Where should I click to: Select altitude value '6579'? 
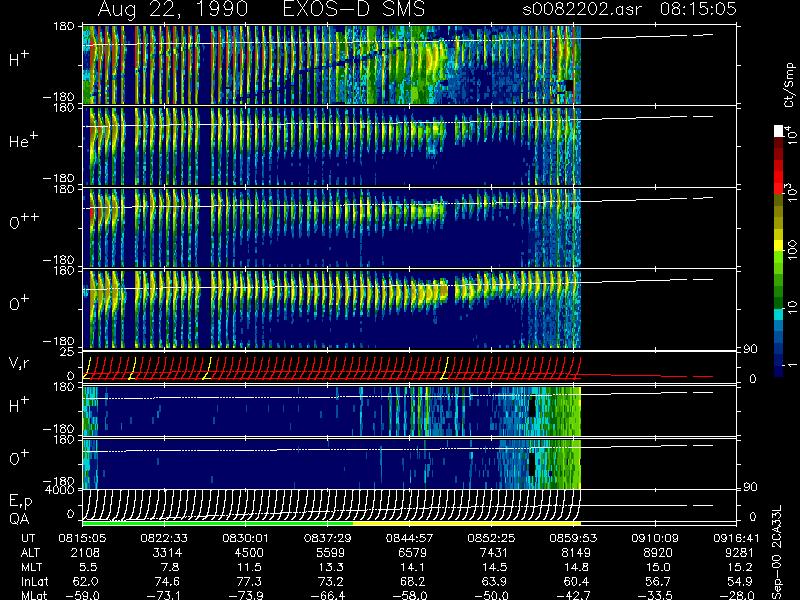413,553
